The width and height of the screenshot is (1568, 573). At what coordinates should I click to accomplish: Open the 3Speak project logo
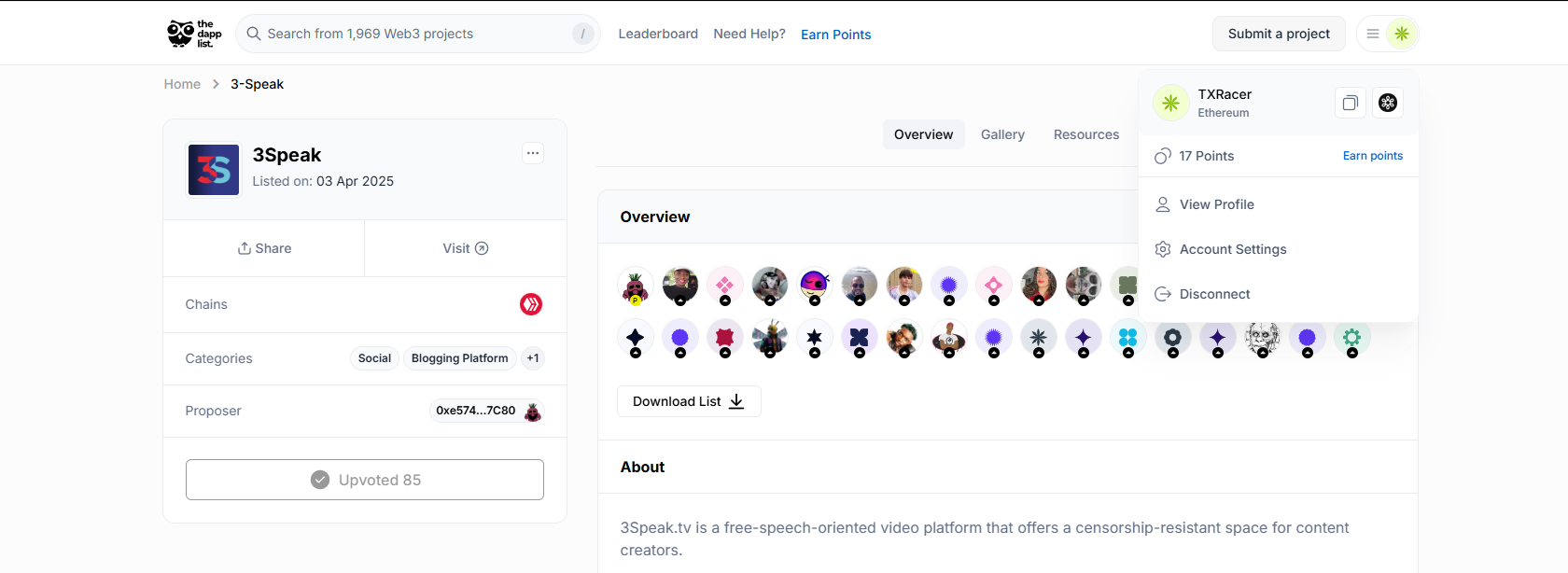[x=214, y=170]
